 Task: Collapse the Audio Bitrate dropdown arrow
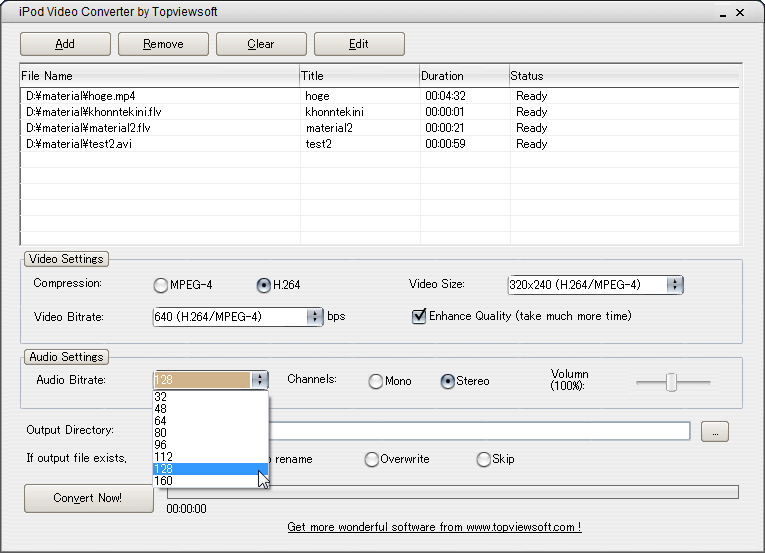pyautogui.click(x=259, y=380)
